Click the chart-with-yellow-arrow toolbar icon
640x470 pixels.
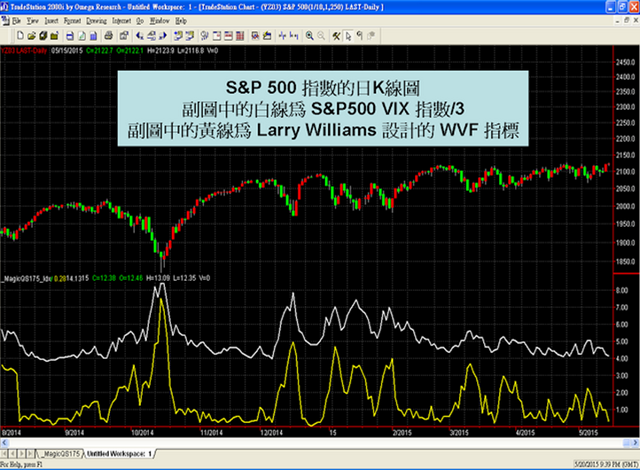[x=267, y=36]
